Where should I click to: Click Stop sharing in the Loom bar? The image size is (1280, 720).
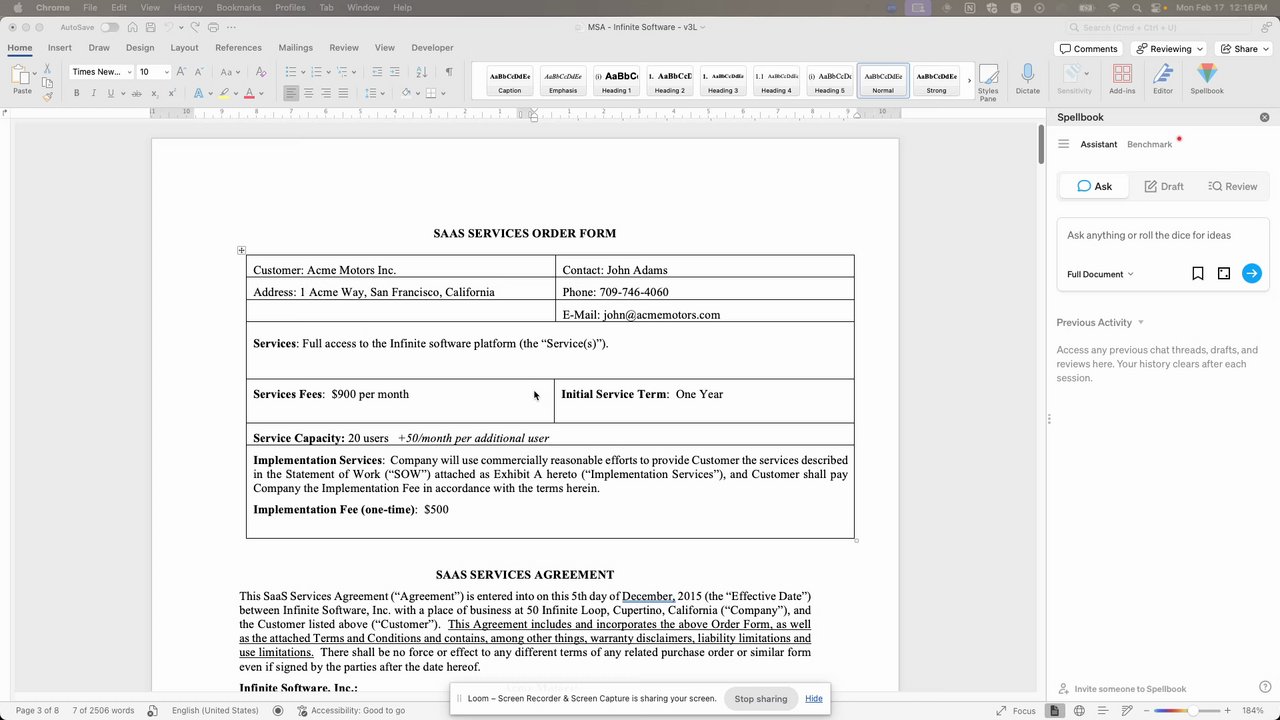pos(761,698)
